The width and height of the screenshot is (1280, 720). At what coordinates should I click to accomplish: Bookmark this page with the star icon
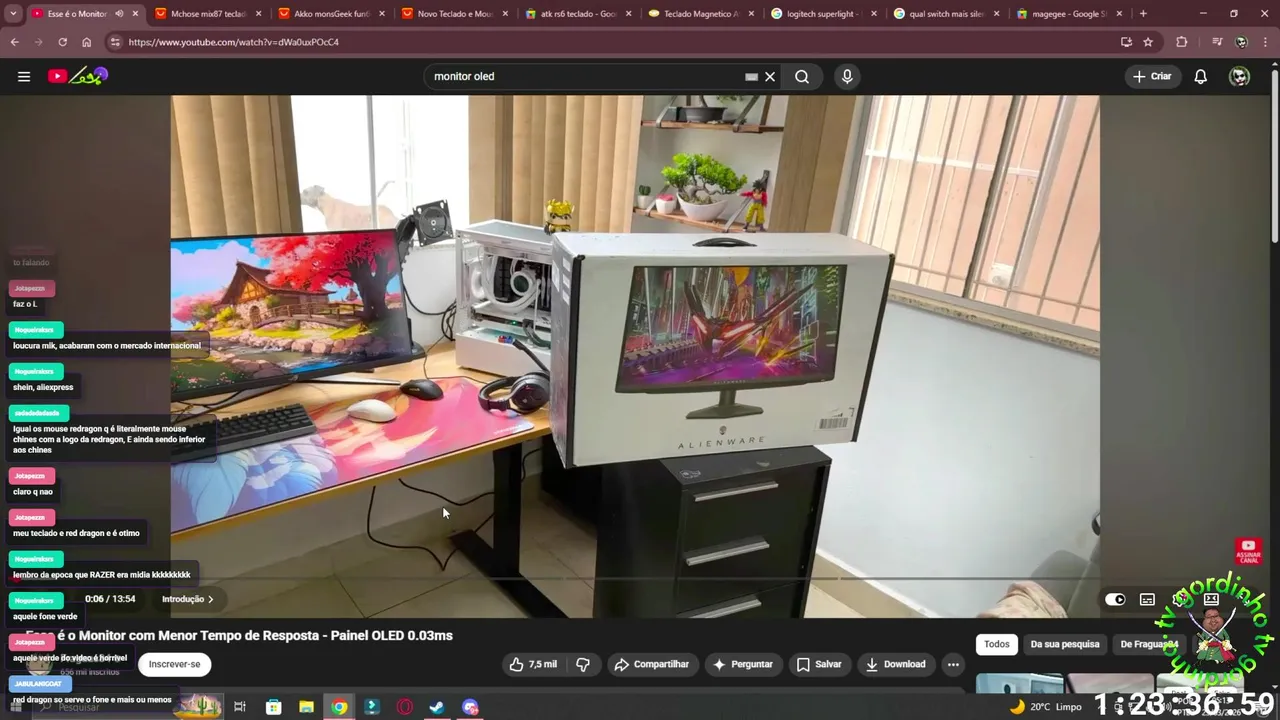pos(1148,42)
